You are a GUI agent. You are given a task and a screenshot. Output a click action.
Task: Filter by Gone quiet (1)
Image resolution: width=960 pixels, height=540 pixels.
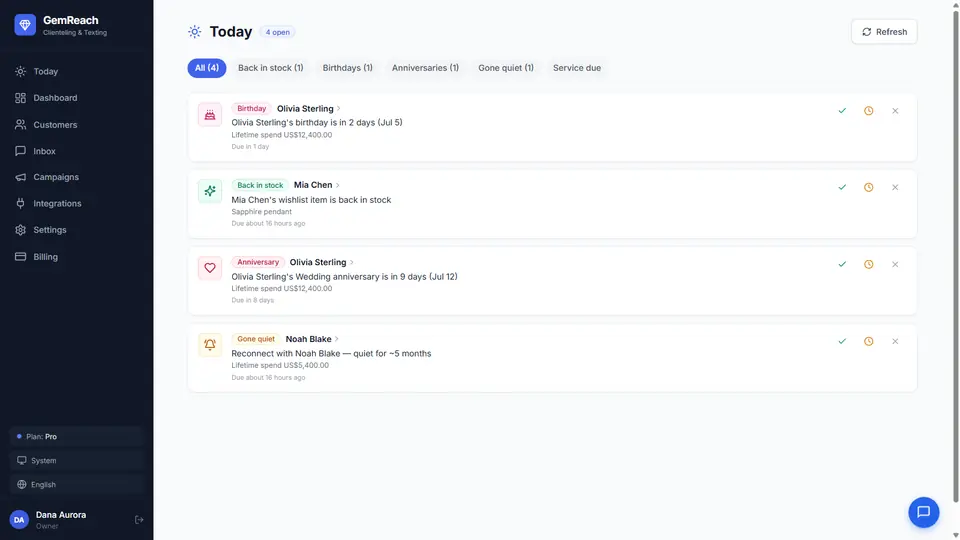click(x=506, y=68)
